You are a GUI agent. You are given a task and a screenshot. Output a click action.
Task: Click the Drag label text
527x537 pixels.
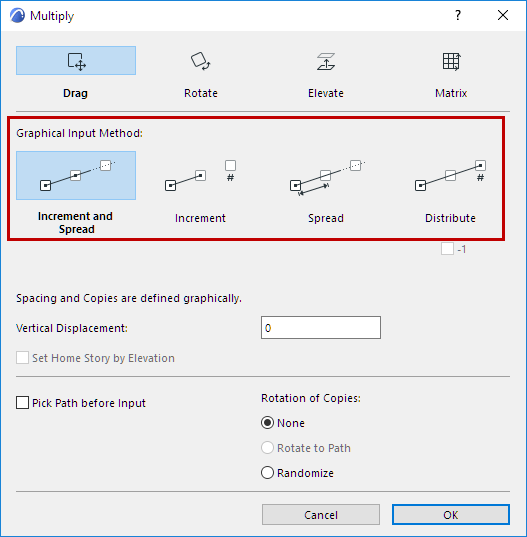pos(75,93)
